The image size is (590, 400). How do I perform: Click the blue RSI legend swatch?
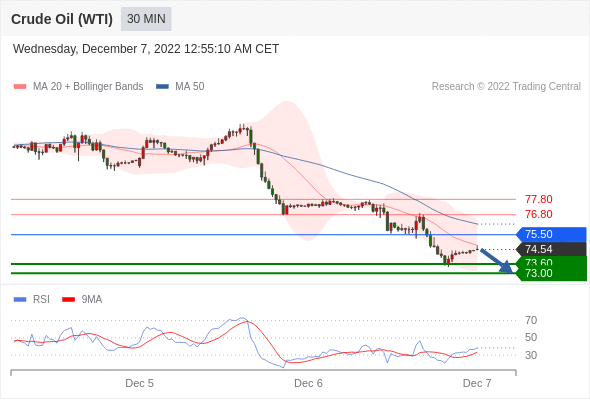point(20,300)
